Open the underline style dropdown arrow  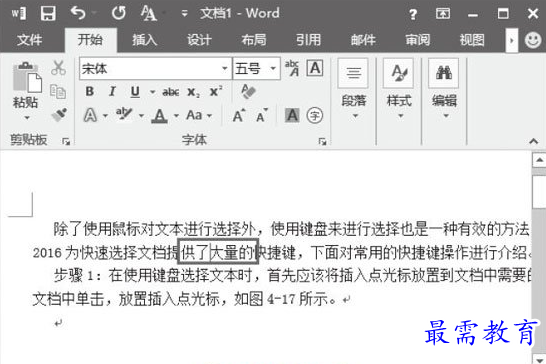tap(152, 92)
